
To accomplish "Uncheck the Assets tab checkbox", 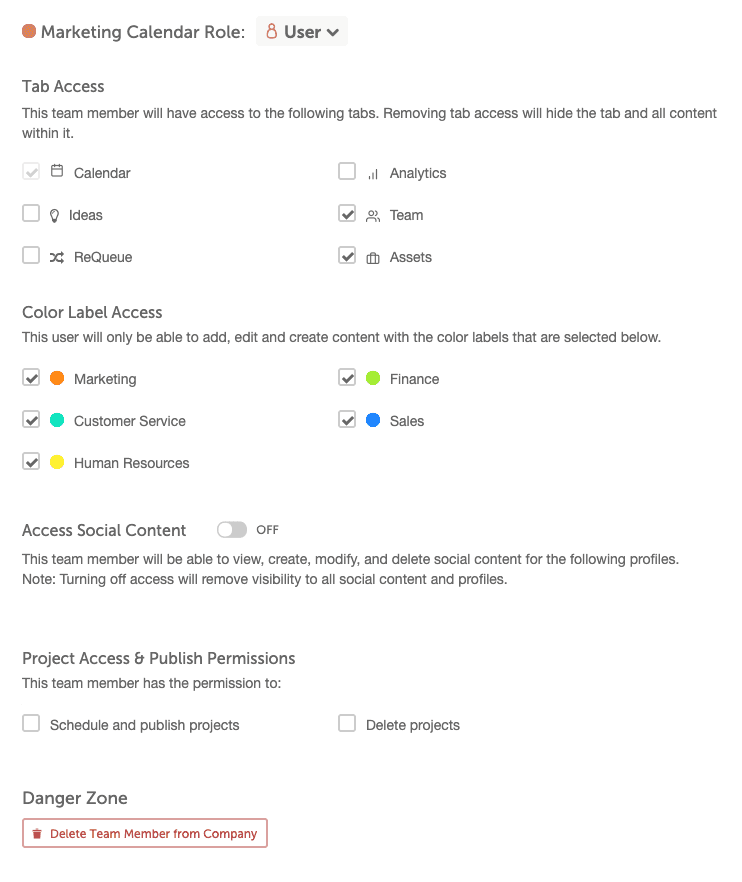I will pyautogui.click(x=347, y=255).
